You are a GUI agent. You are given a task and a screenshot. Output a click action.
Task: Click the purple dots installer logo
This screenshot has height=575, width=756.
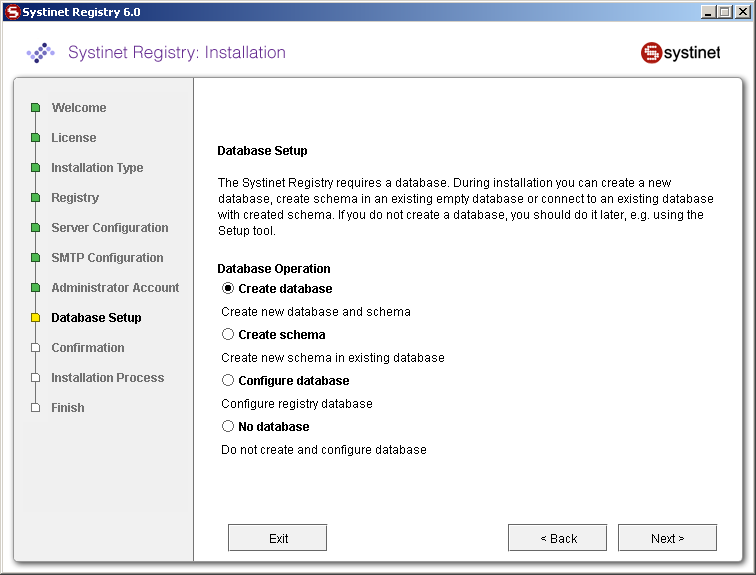pyautogui.click(x=40, y=53)
